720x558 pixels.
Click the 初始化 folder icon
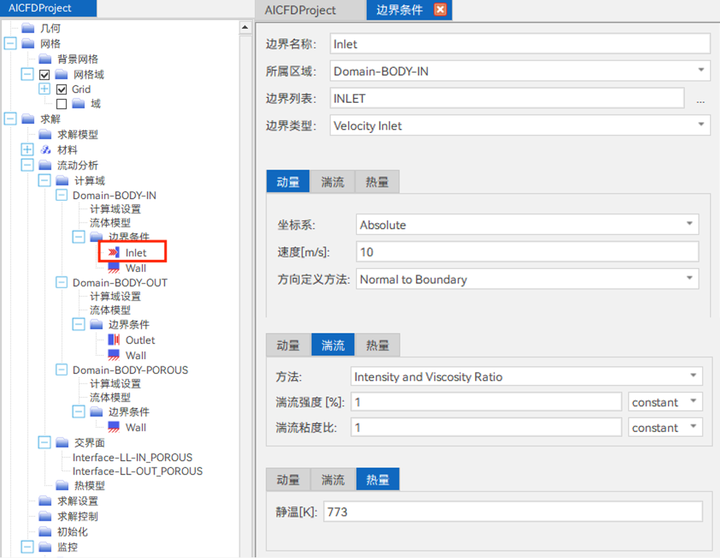click(45, 531)
